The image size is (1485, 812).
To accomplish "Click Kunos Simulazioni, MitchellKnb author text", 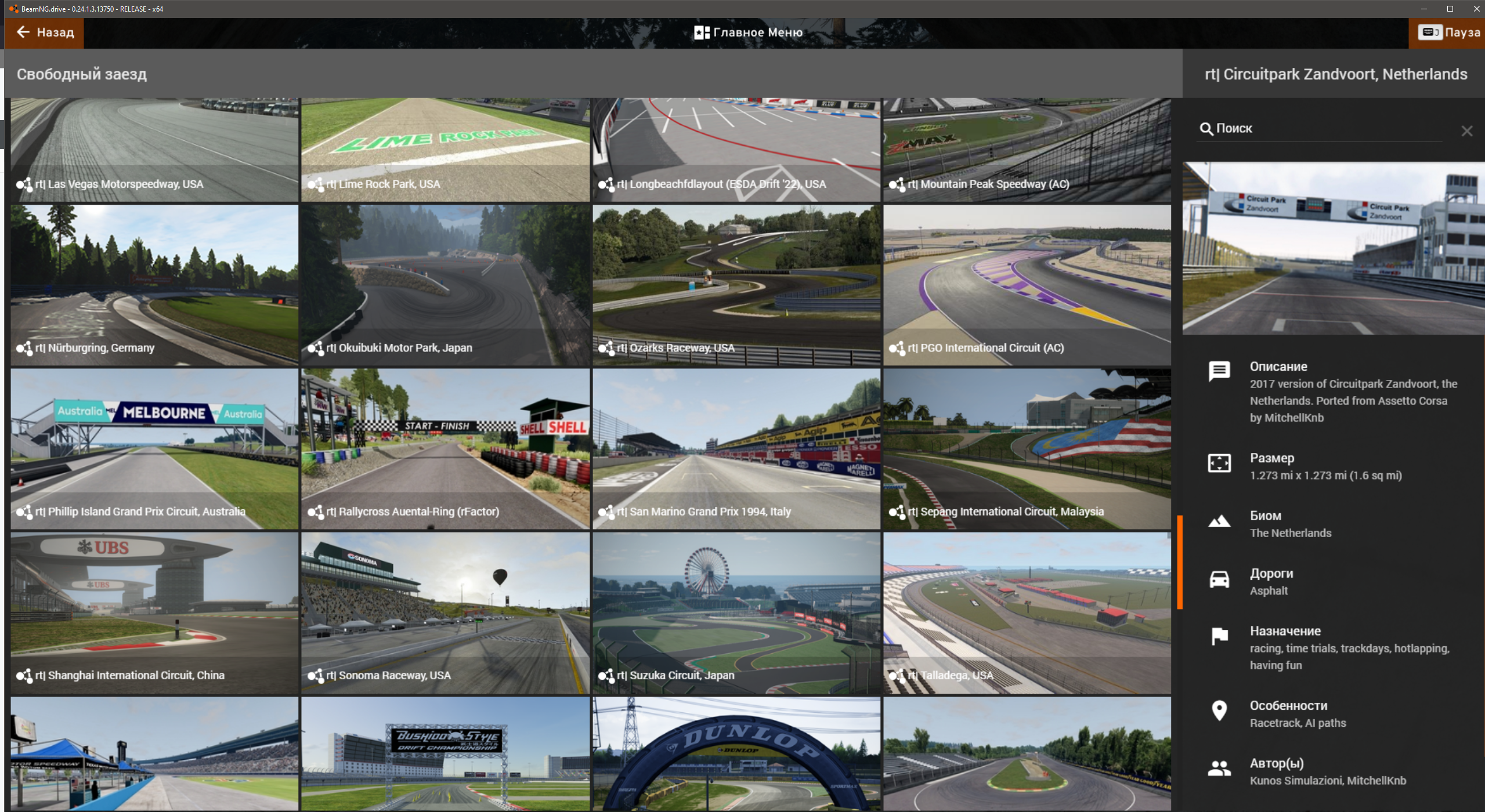I will [x=1328, y=781].
